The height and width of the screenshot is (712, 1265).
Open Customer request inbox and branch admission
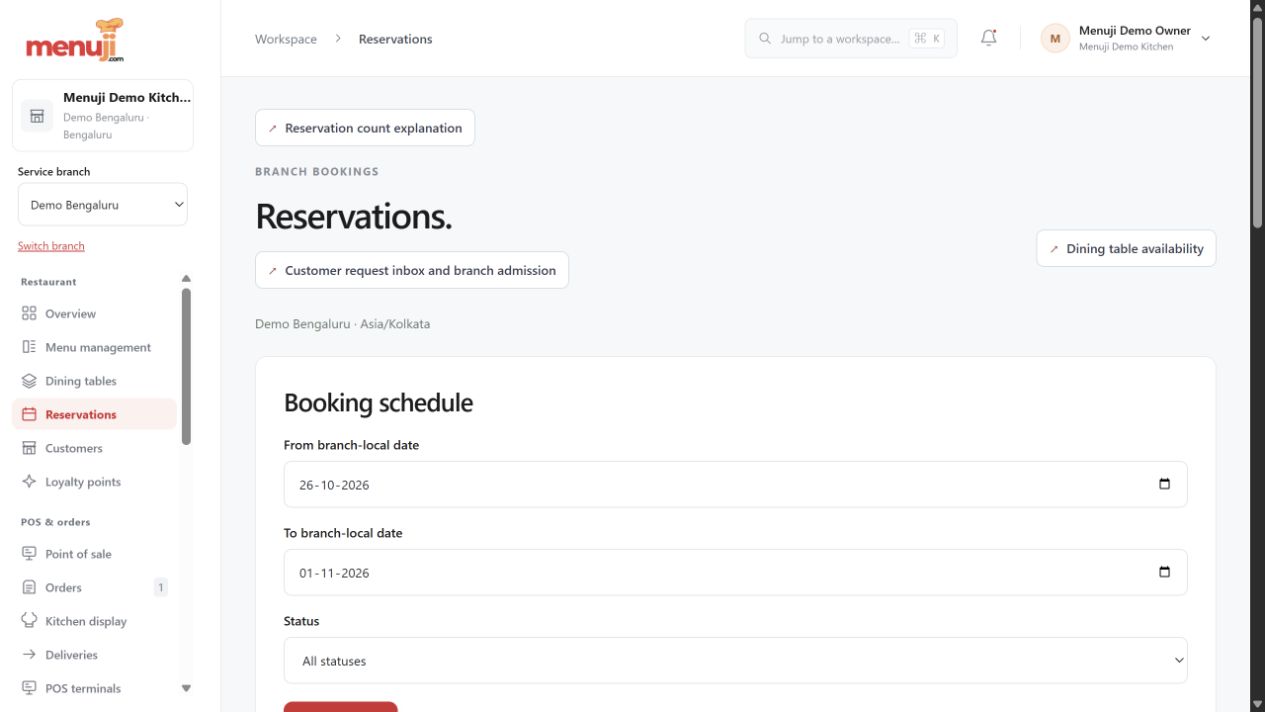pos(412,270)
